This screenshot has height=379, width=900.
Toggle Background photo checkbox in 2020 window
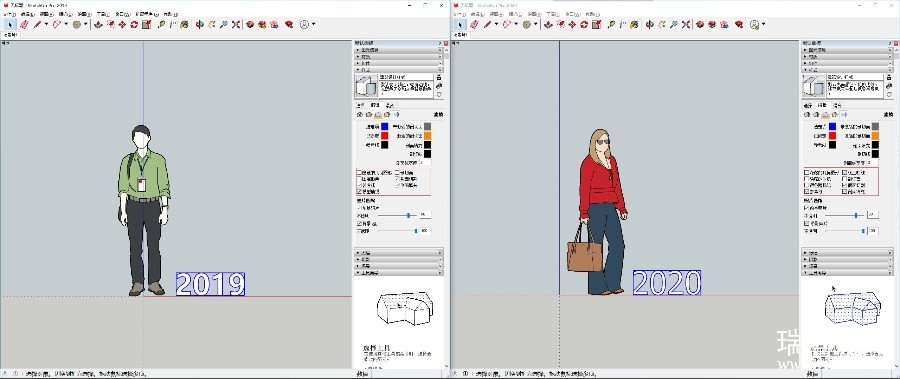point(807,223)
